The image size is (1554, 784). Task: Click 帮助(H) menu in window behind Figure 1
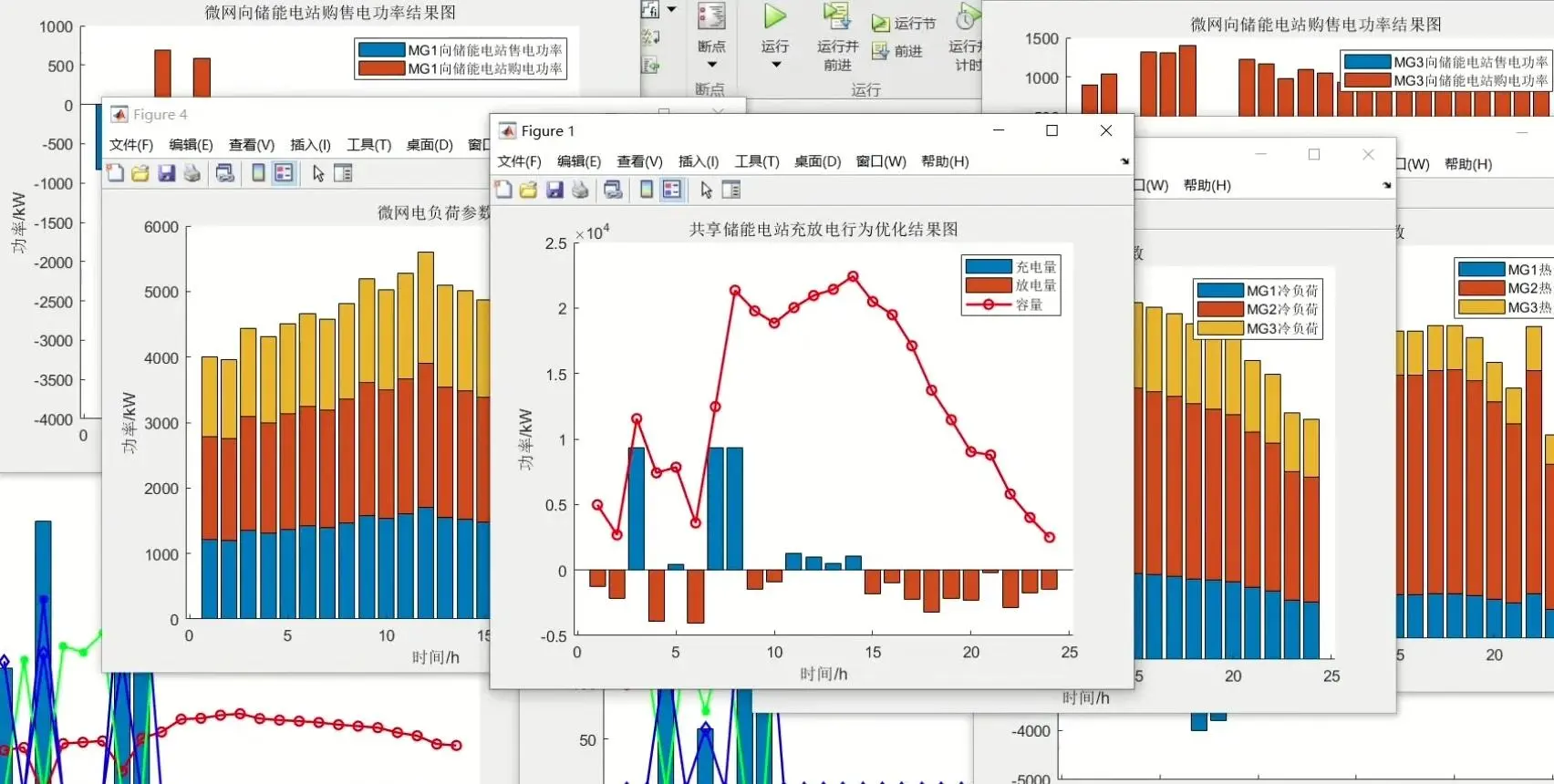click(1207, 185)
